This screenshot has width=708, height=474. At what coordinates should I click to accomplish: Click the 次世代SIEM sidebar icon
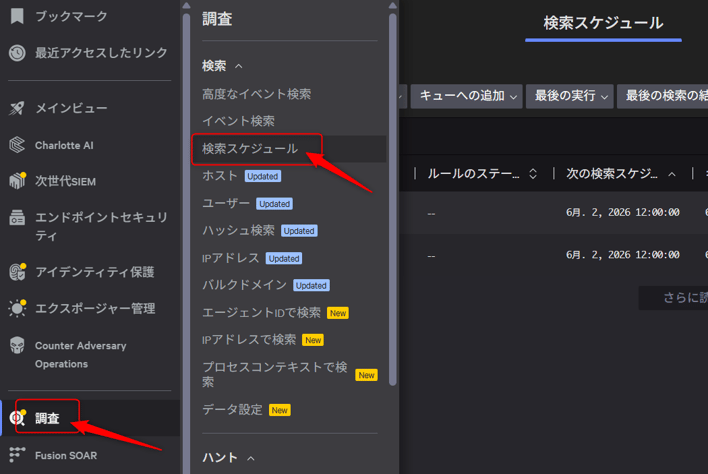(x=17, y=181)
